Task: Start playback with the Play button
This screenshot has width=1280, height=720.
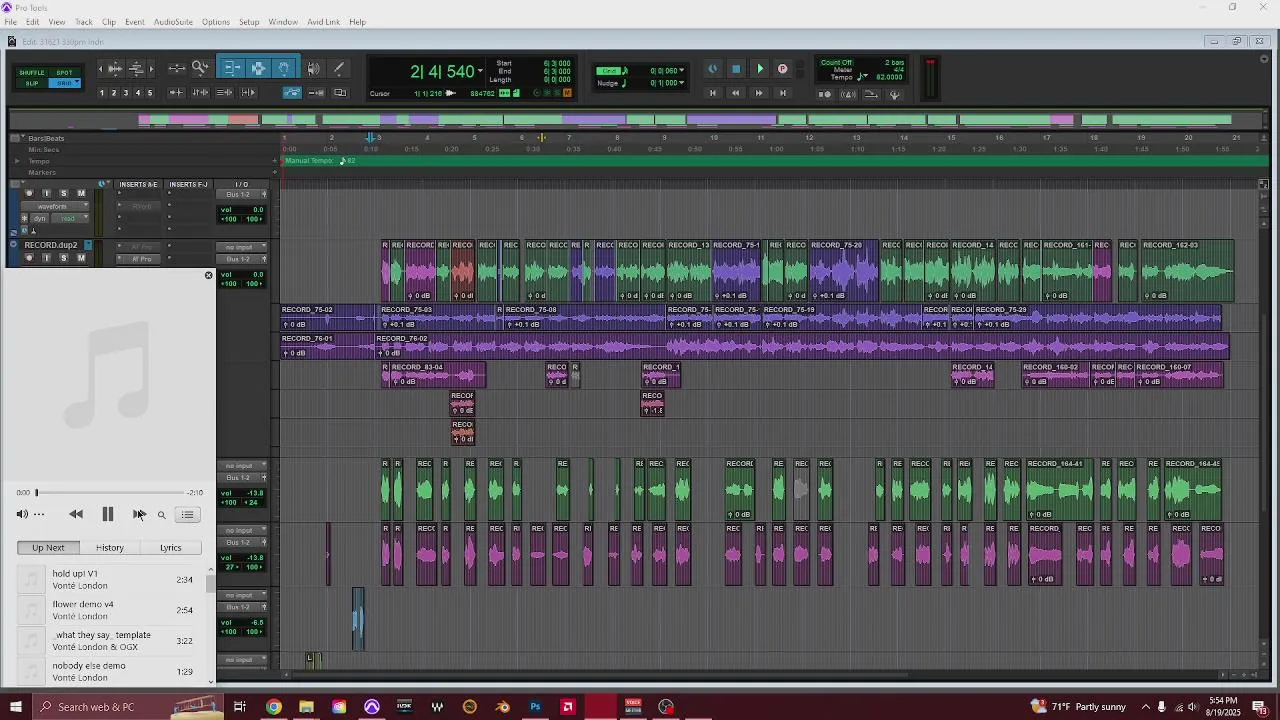Action: point(759,69)
